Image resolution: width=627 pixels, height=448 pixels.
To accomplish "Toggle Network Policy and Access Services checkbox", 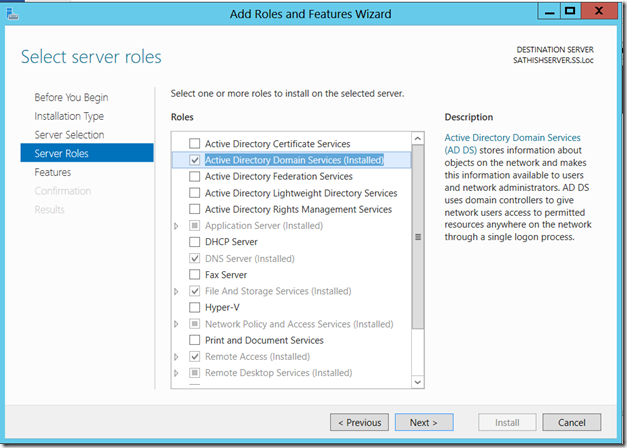I will click(x=195, y=324).
